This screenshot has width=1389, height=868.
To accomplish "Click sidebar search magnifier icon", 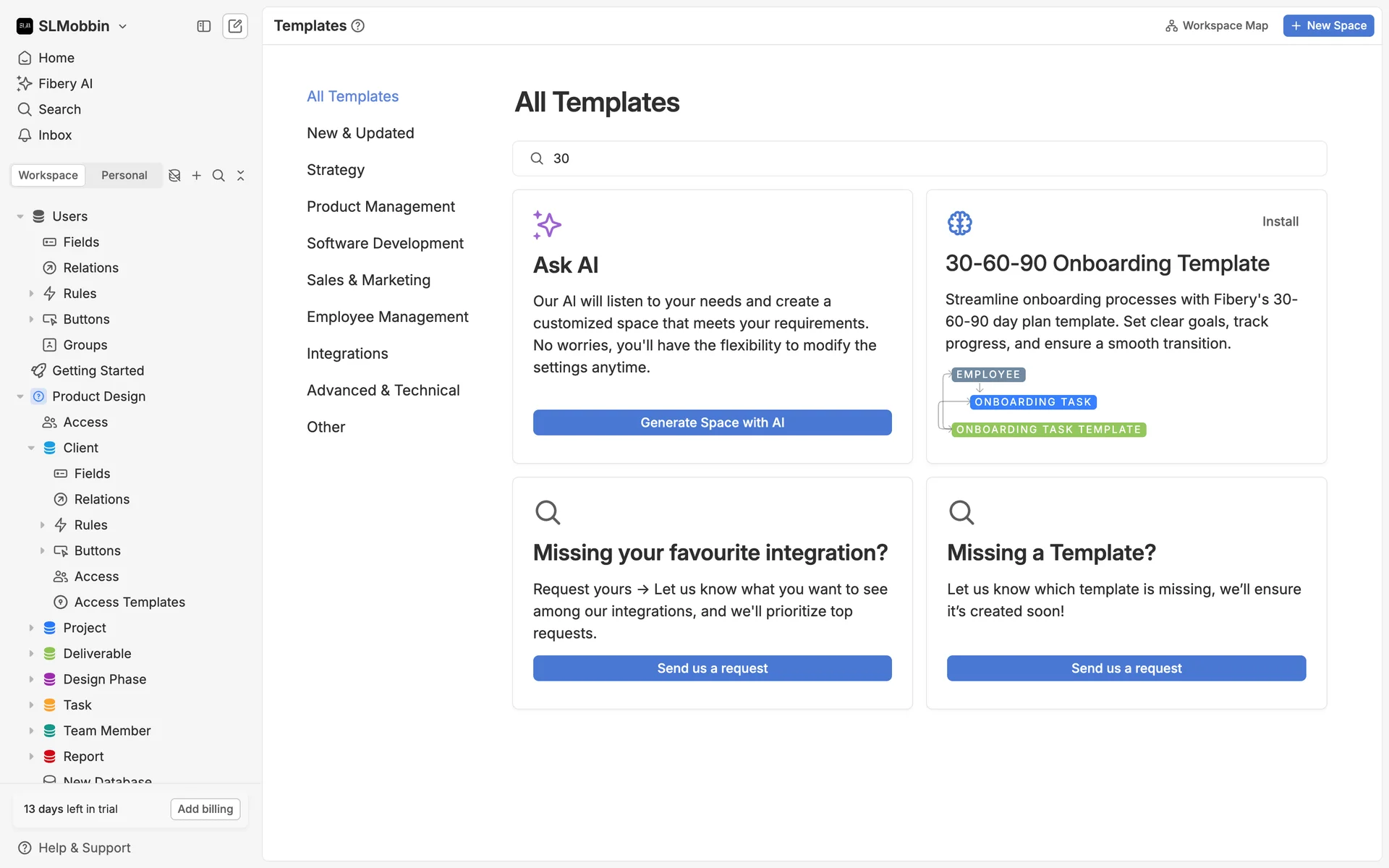I will click(218, 175).
